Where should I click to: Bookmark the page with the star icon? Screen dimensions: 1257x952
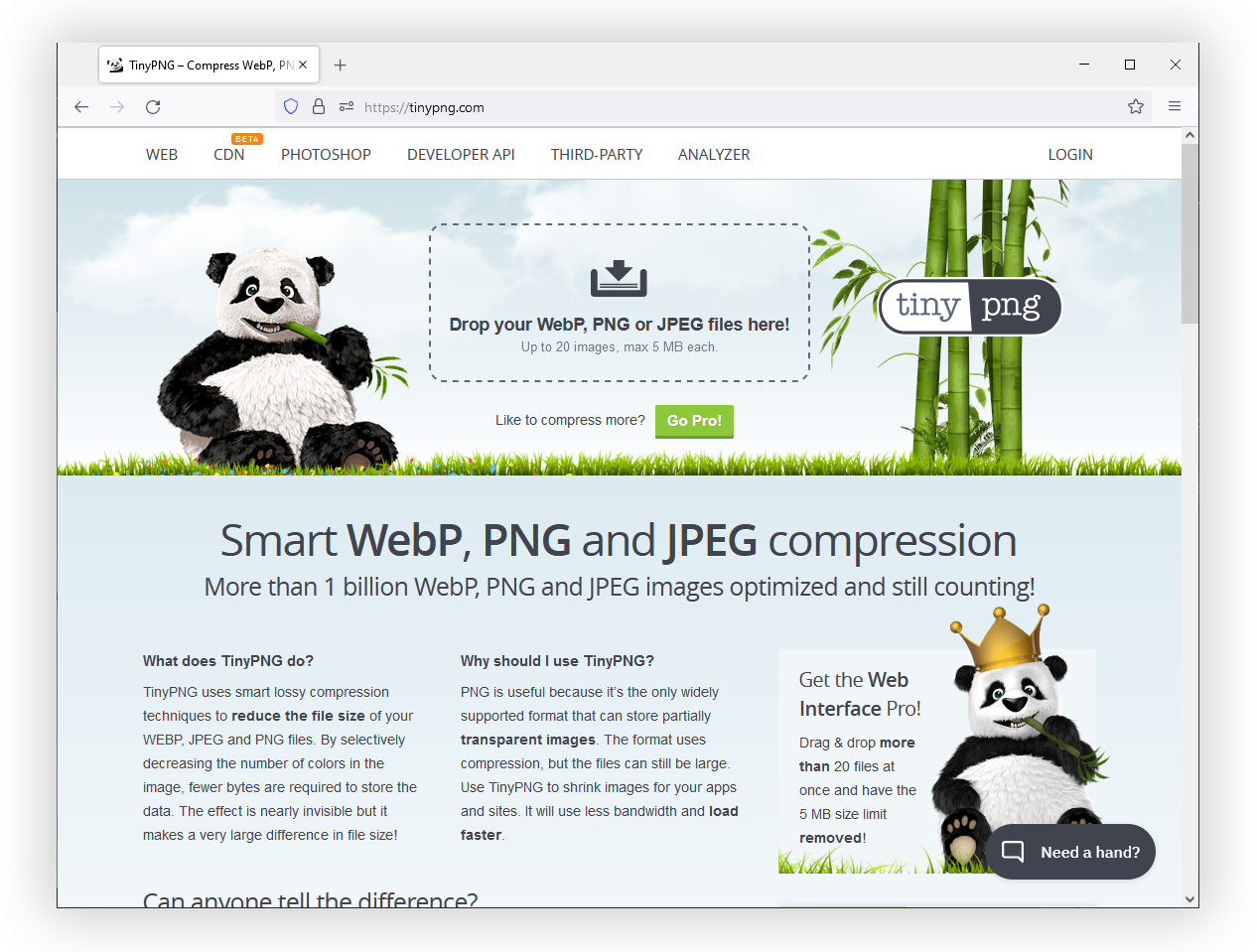pyautogui.click(x=1135, y=106)
